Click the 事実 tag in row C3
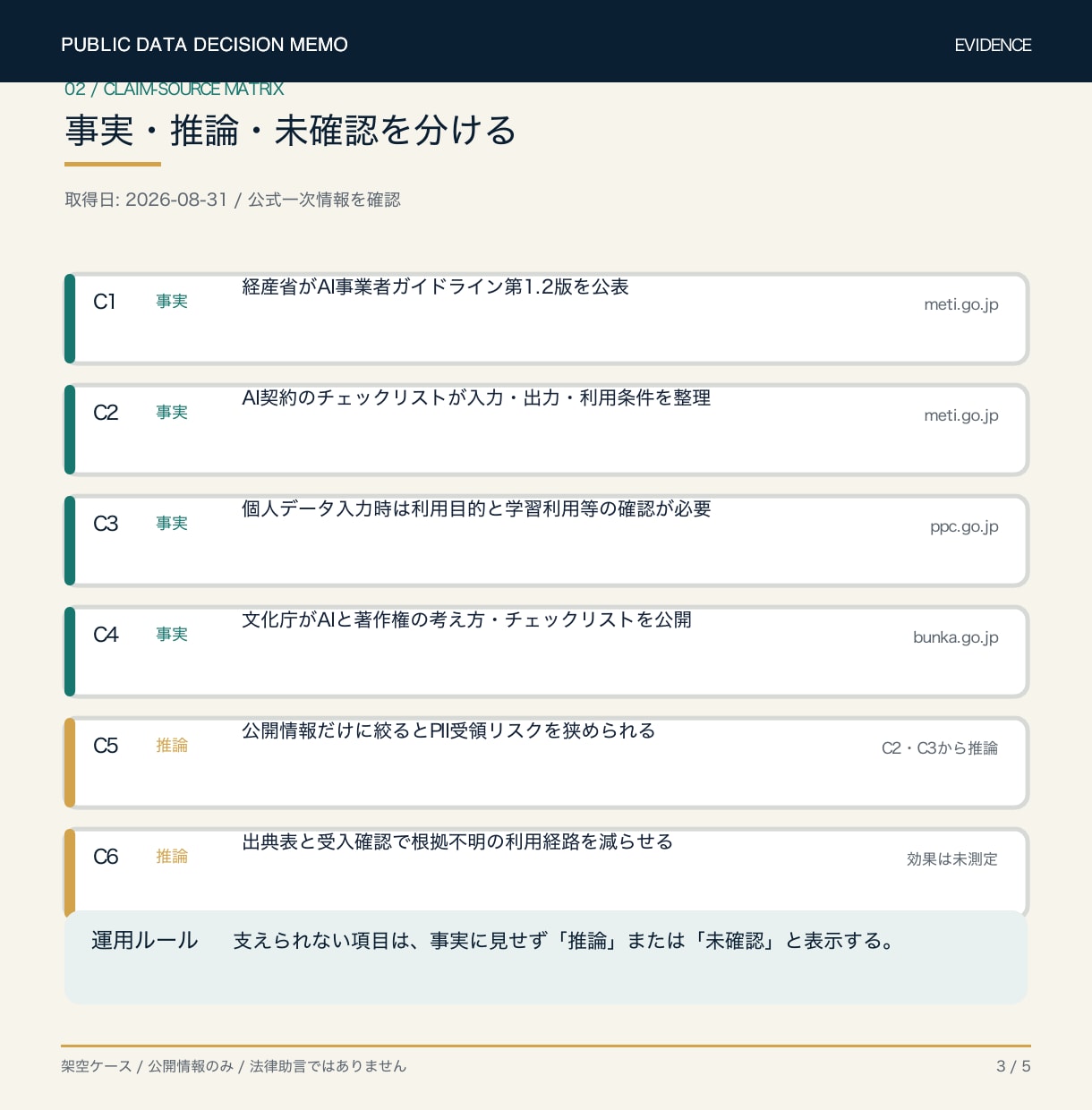Screen dimensions: 1092x1110 coord(172,524)
